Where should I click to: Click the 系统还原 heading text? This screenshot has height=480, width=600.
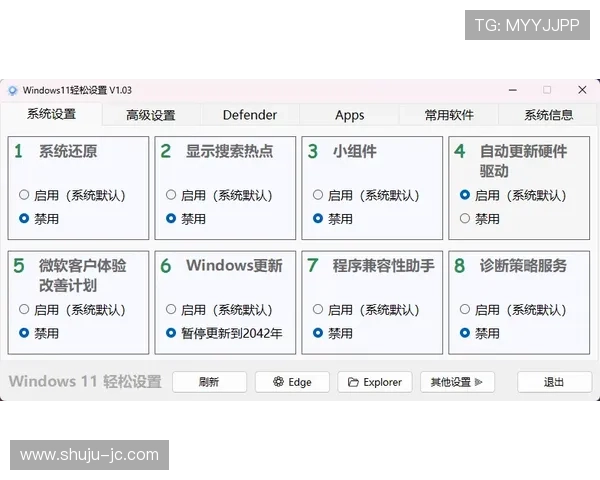(x=68, y=151)
